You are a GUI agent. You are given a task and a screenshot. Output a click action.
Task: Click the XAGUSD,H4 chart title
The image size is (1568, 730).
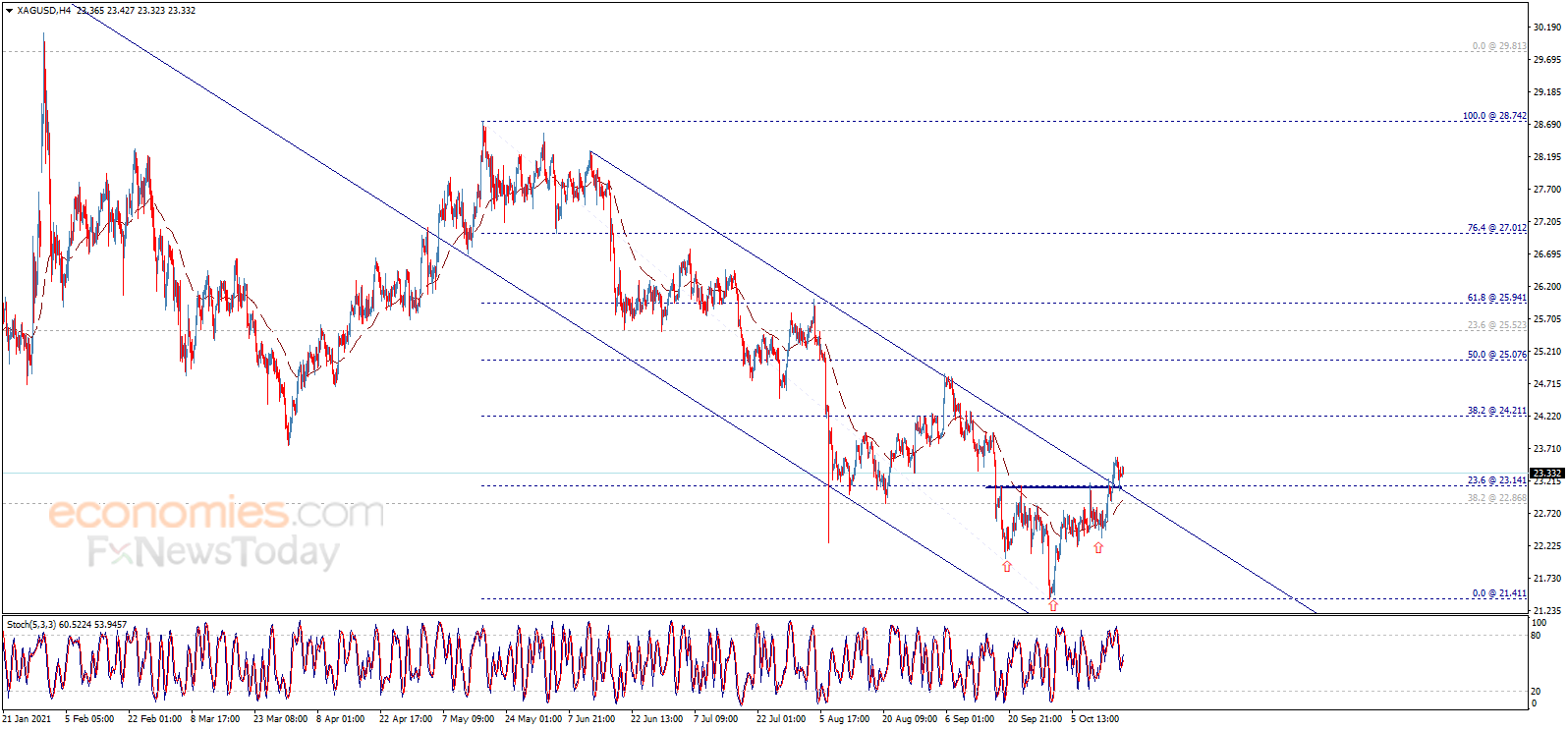pos(43,11)
